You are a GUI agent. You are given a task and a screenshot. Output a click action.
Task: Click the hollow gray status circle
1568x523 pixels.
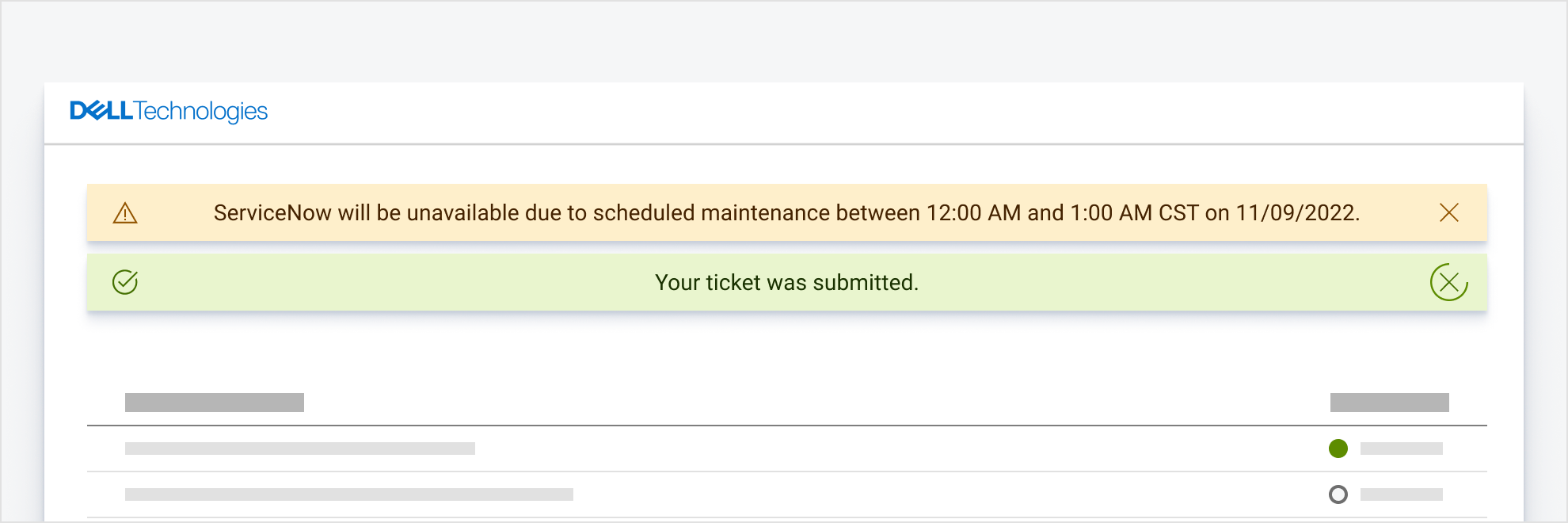point(1338,494)
